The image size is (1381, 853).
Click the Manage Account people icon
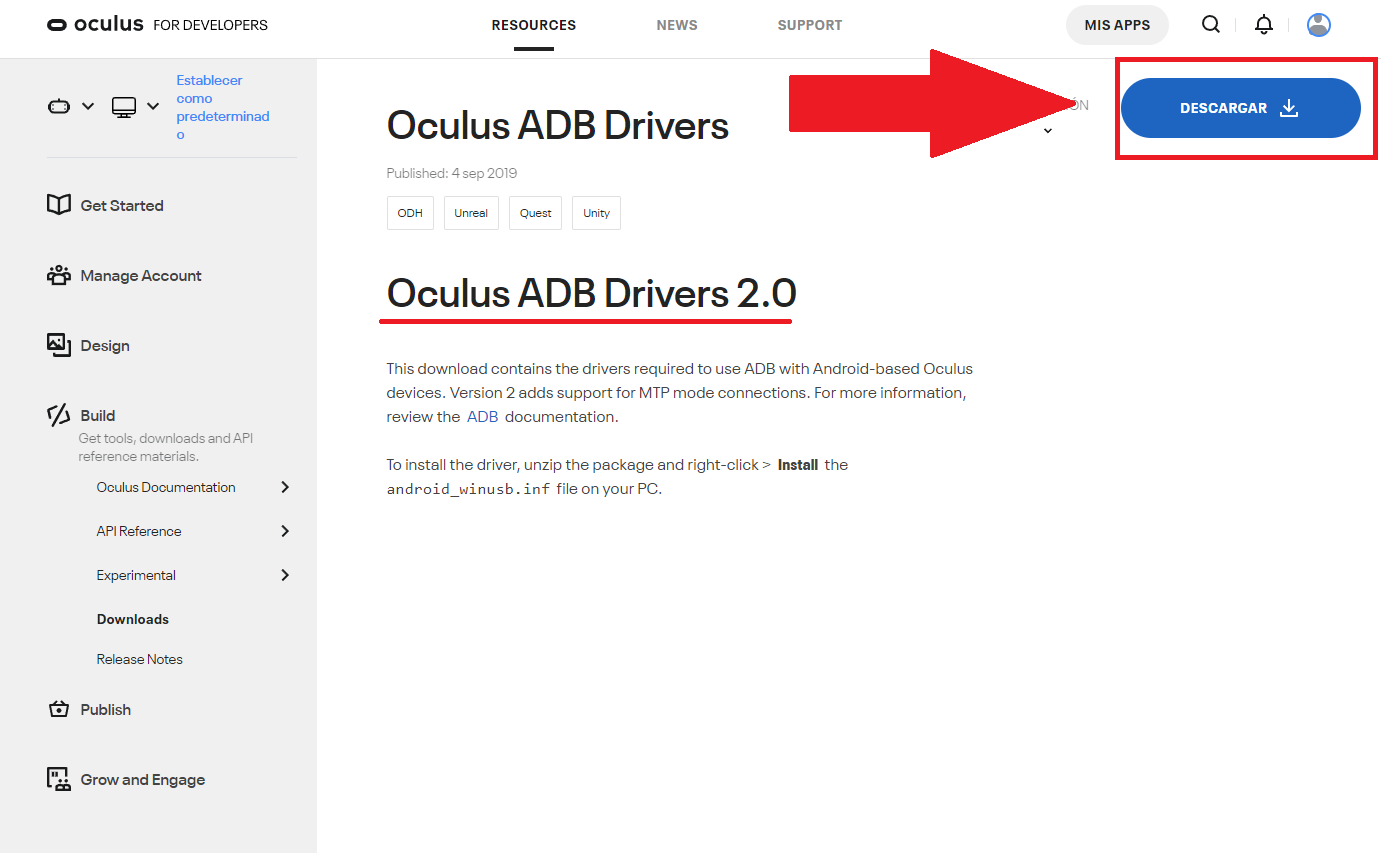59,275
